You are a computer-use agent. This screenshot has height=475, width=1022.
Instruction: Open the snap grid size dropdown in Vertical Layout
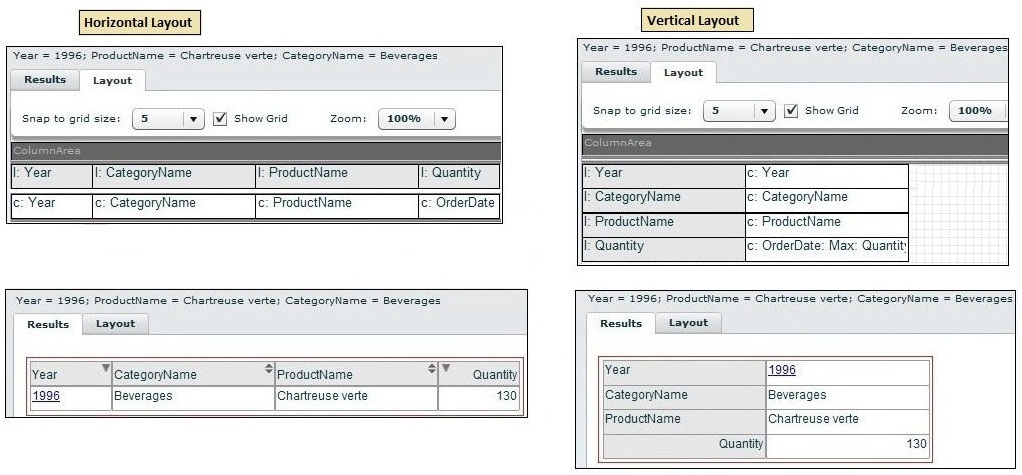click(765, 111)
